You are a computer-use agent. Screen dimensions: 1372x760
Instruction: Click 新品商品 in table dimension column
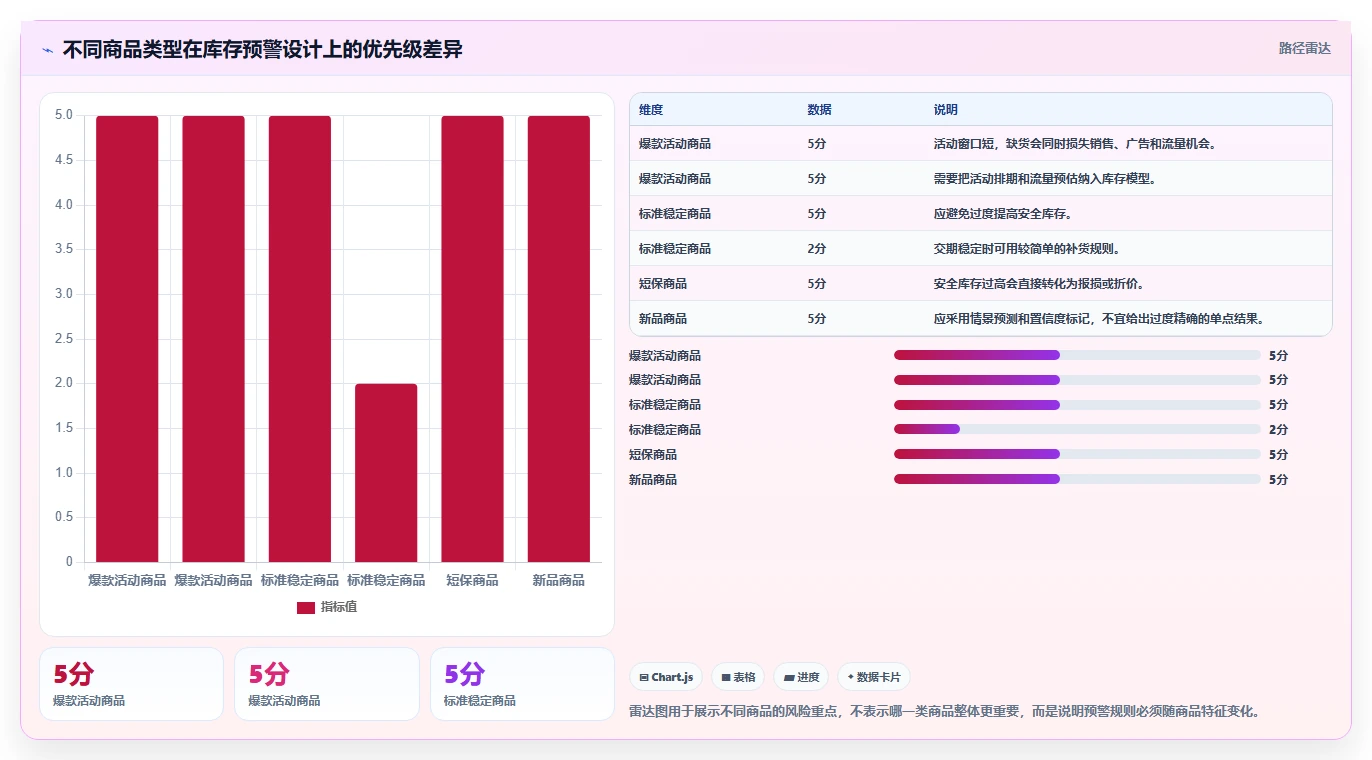click(x=663, y=319)
